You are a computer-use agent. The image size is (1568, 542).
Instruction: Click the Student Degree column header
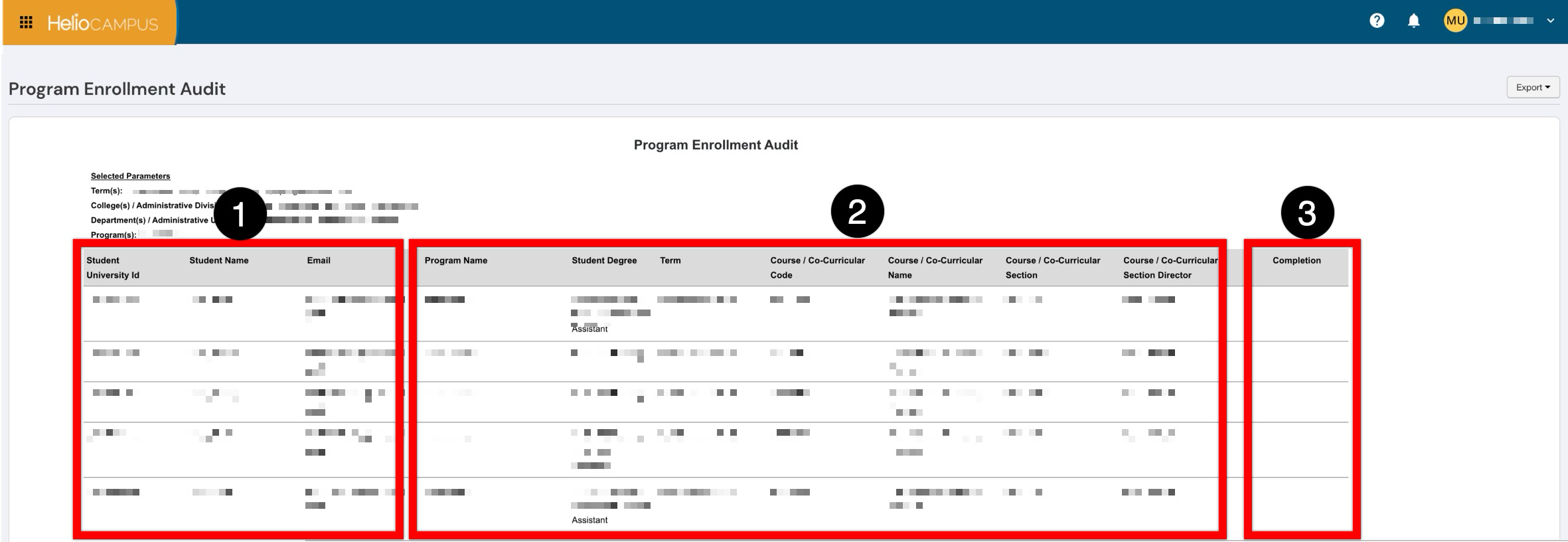click(603, 260)
